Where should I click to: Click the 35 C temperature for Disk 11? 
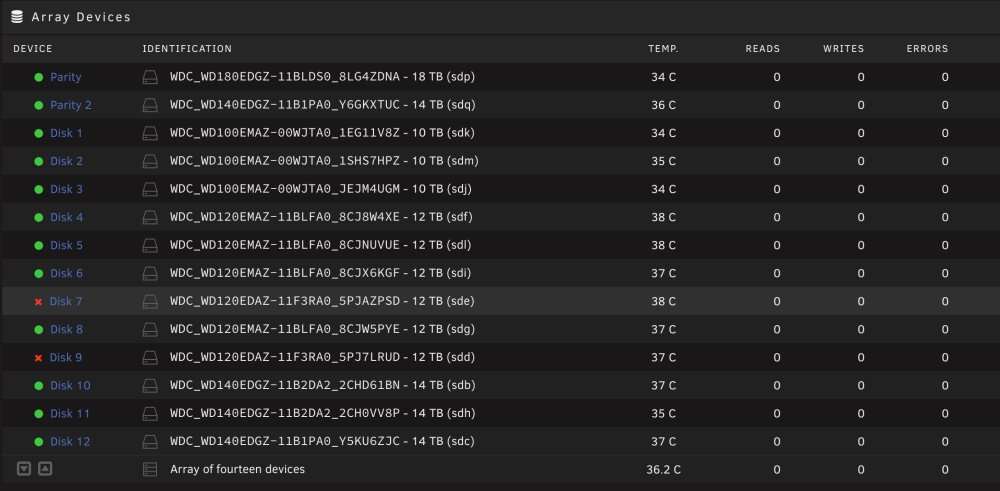pyautogui.click(x=663, y=414)
